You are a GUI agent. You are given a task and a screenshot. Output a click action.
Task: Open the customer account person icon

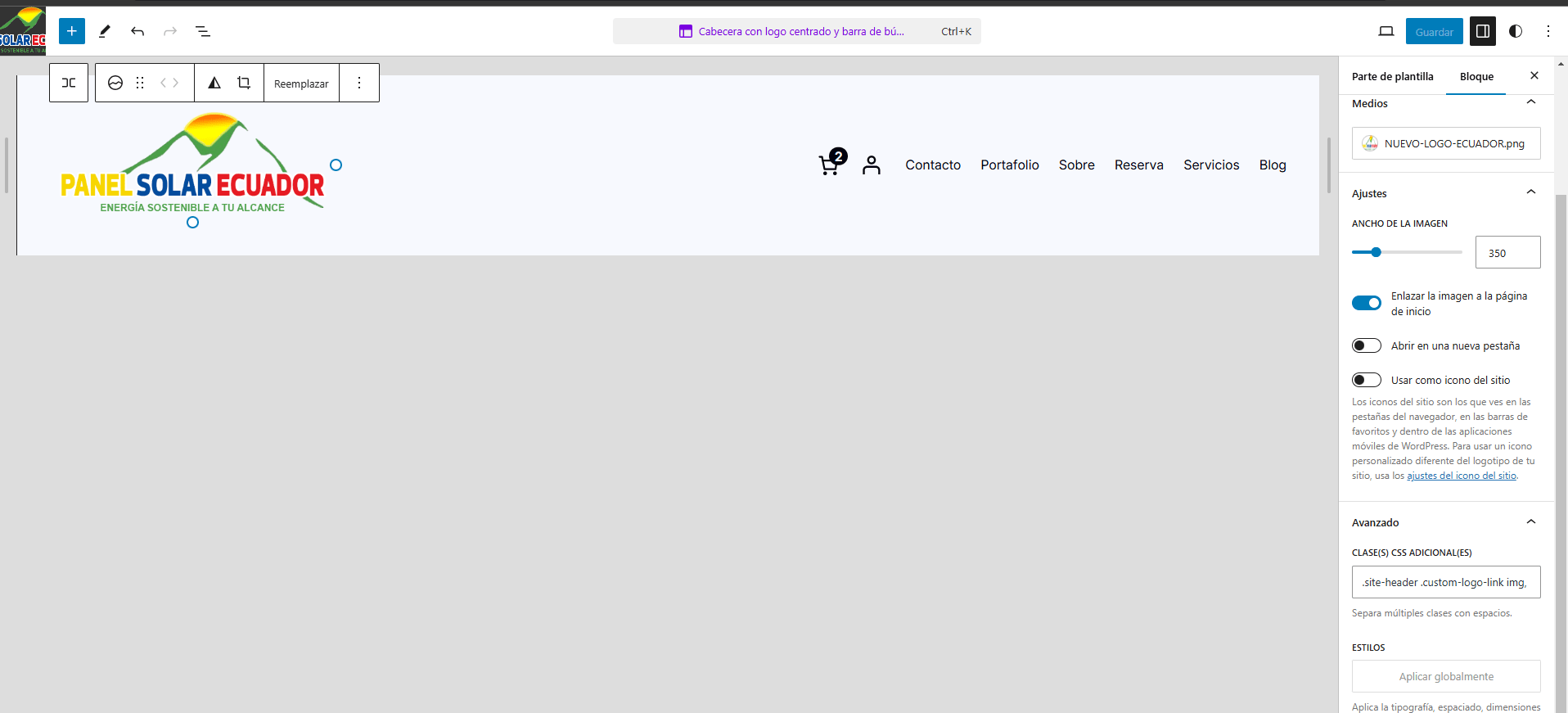tap(872, 165)
